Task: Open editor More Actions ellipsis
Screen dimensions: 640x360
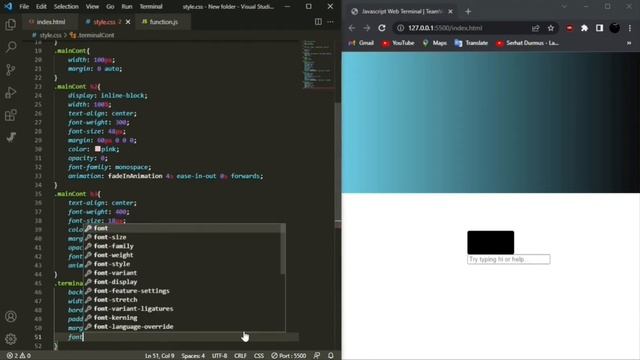Action: click(330, 22)
